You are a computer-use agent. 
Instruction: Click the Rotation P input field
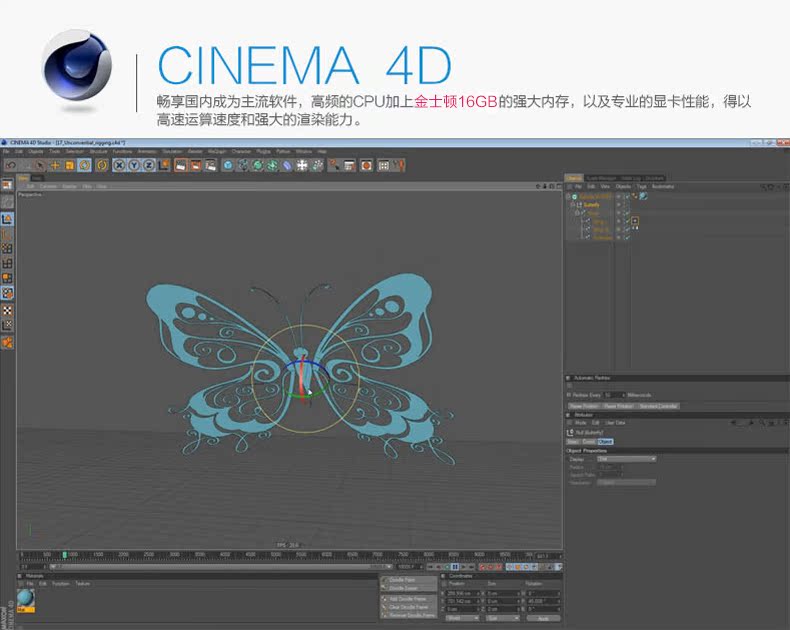[x=543, y=602]
